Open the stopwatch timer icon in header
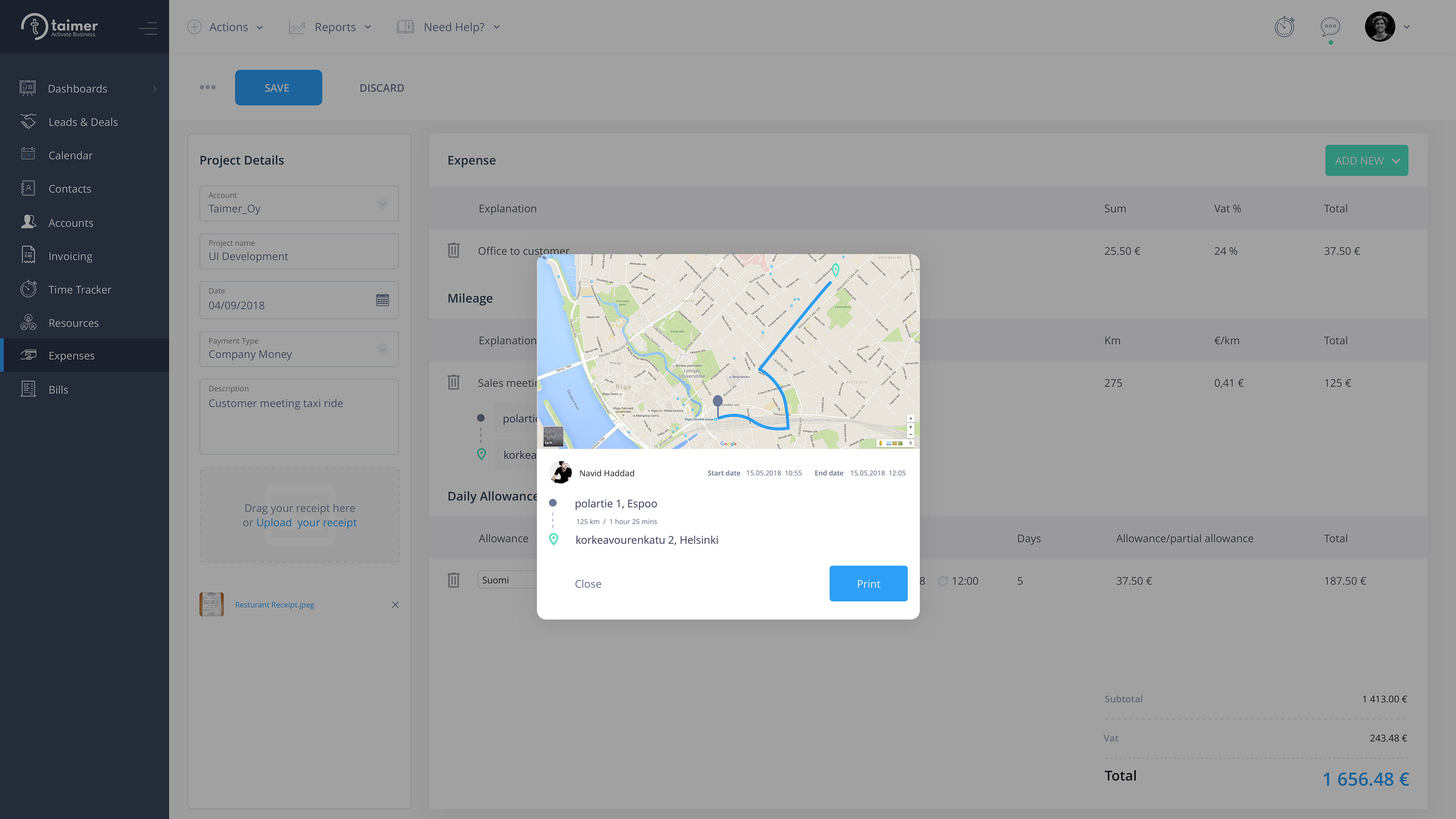Image resolution: width=1456 pixels, height=819 pixels. [x=1284, y=27]
